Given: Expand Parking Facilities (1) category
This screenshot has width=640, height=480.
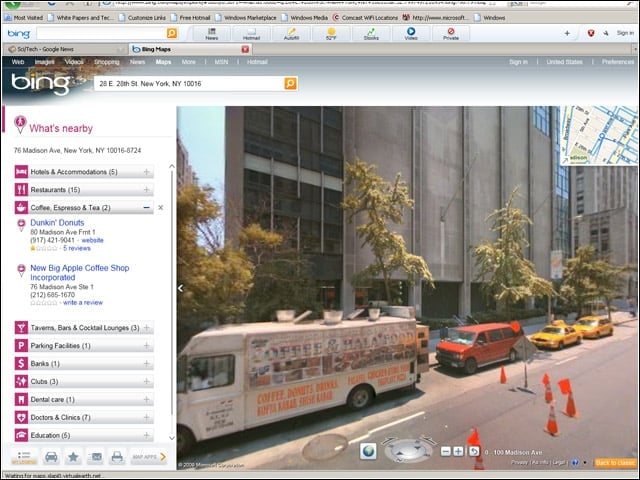Looking at the screenshot, I should 146,346.
